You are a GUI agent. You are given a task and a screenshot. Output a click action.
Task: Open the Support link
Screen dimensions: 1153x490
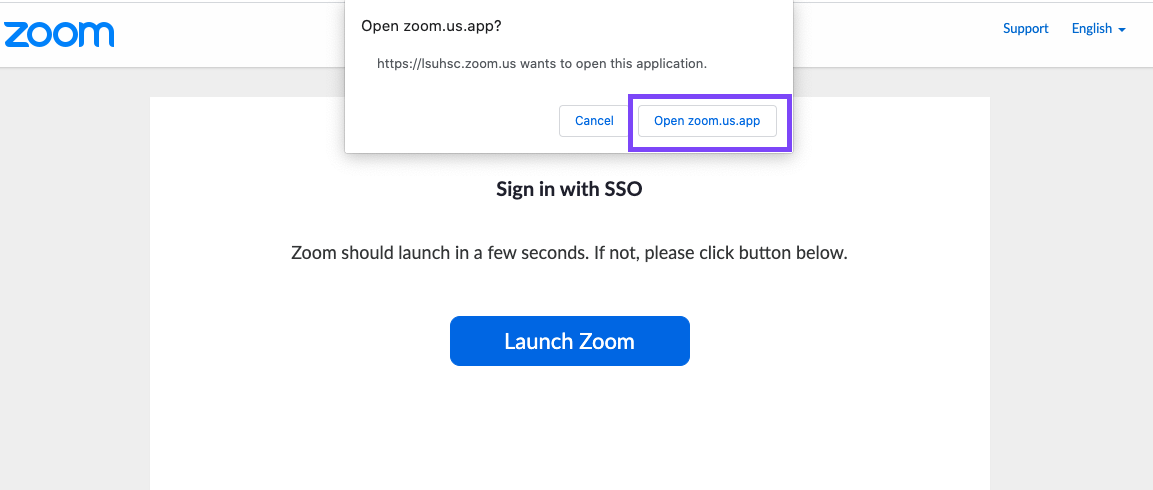point(1025,29)
